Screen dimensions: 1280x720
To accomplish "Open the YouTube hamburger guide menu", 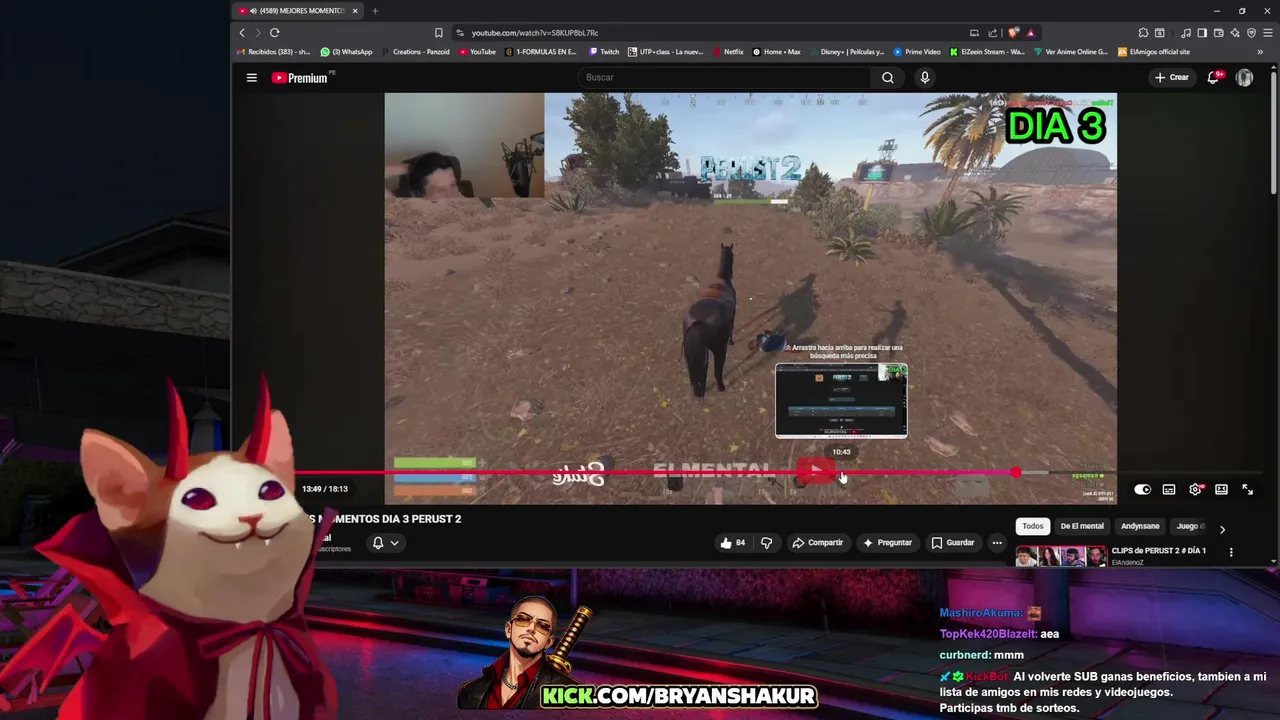I will tap(252, 77).
